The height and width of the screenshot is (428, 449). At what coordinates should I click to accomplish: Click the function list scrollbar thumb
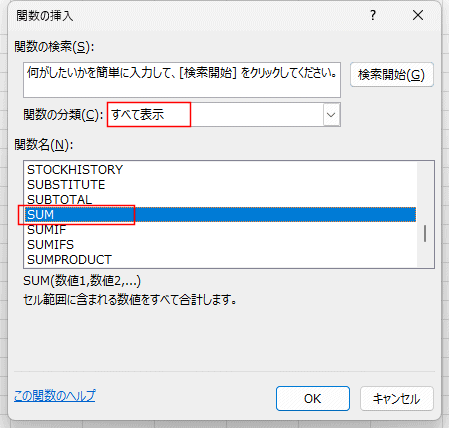[425, 233]
